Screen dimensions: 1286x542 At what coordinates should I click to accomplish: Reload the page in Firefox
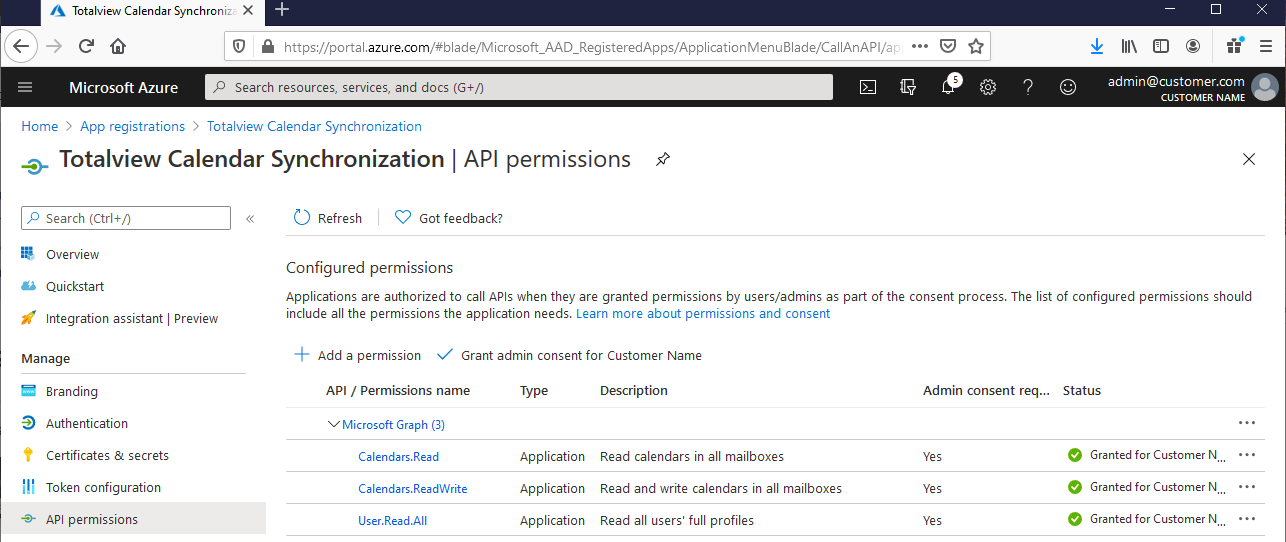(x=86, y=46)
